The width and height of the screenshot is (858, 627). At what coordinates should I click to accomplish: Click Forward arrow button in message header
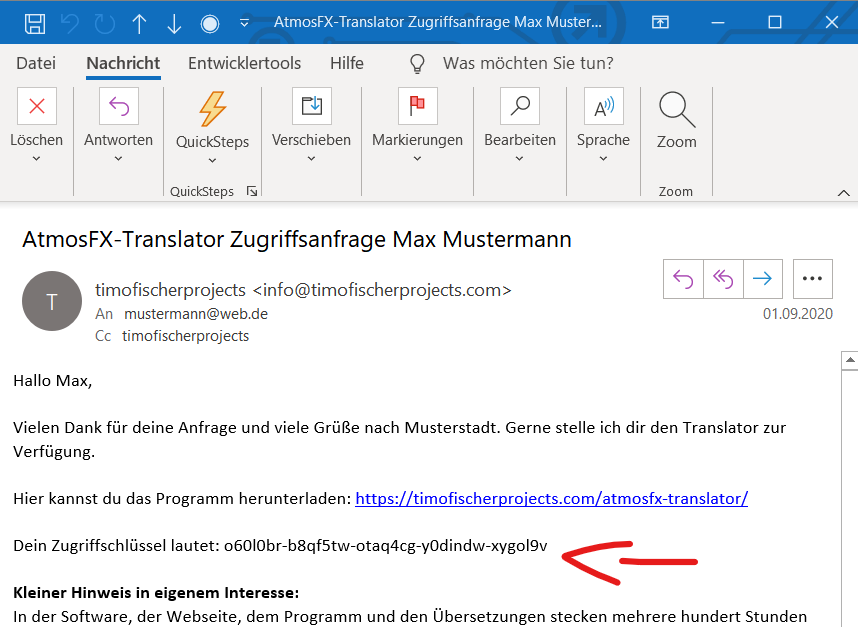tap(763, 279)
